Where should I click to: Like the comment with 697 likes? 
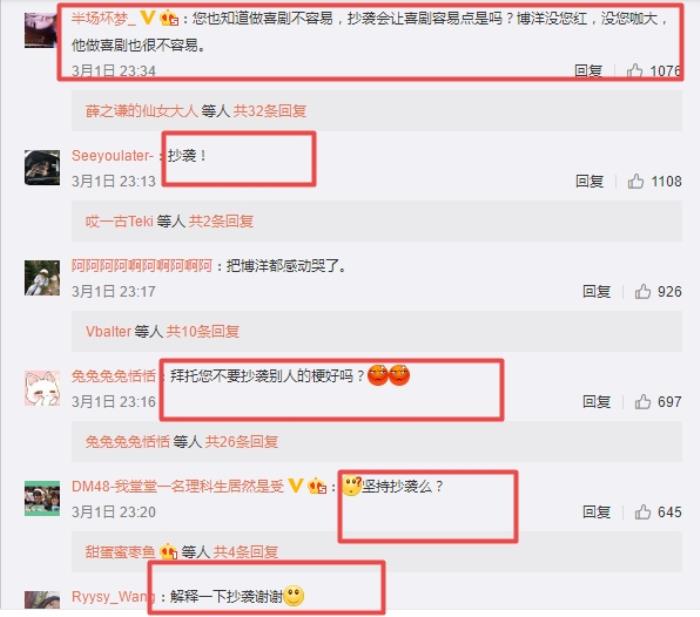(643, 402)
